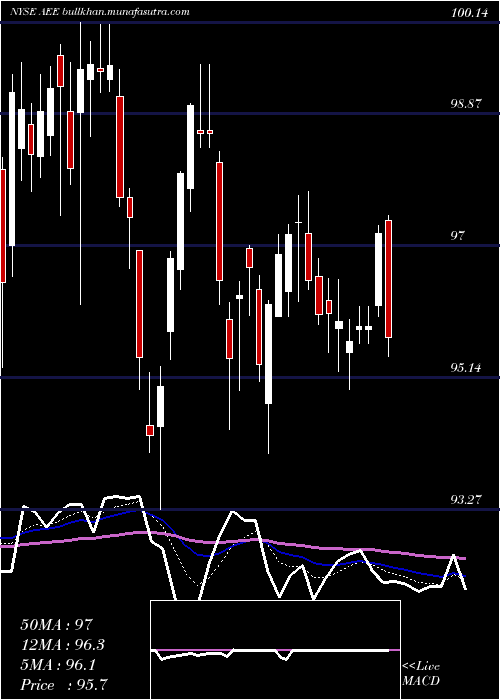Click the 97 price axis label
Screen dimensions: 500x700
pyautogui.click(x=457, y=235)
